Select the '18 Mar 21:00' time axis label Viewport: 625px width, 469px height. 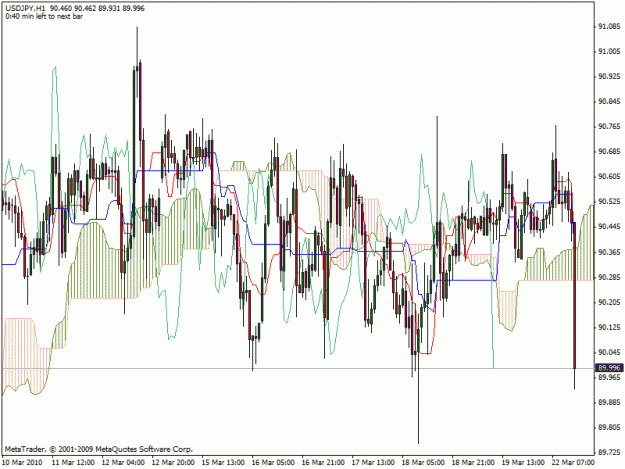(473, 463)
